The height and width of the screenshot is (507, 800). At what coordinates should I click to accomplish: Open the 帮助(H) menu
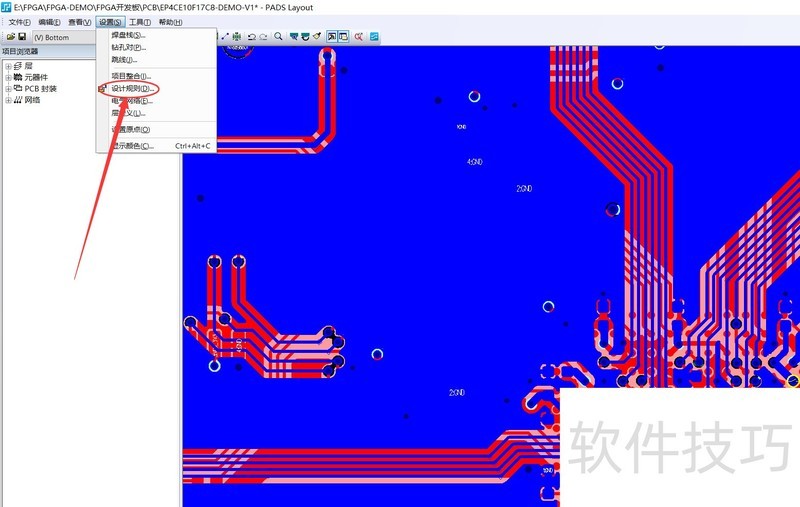pos(170,22)
